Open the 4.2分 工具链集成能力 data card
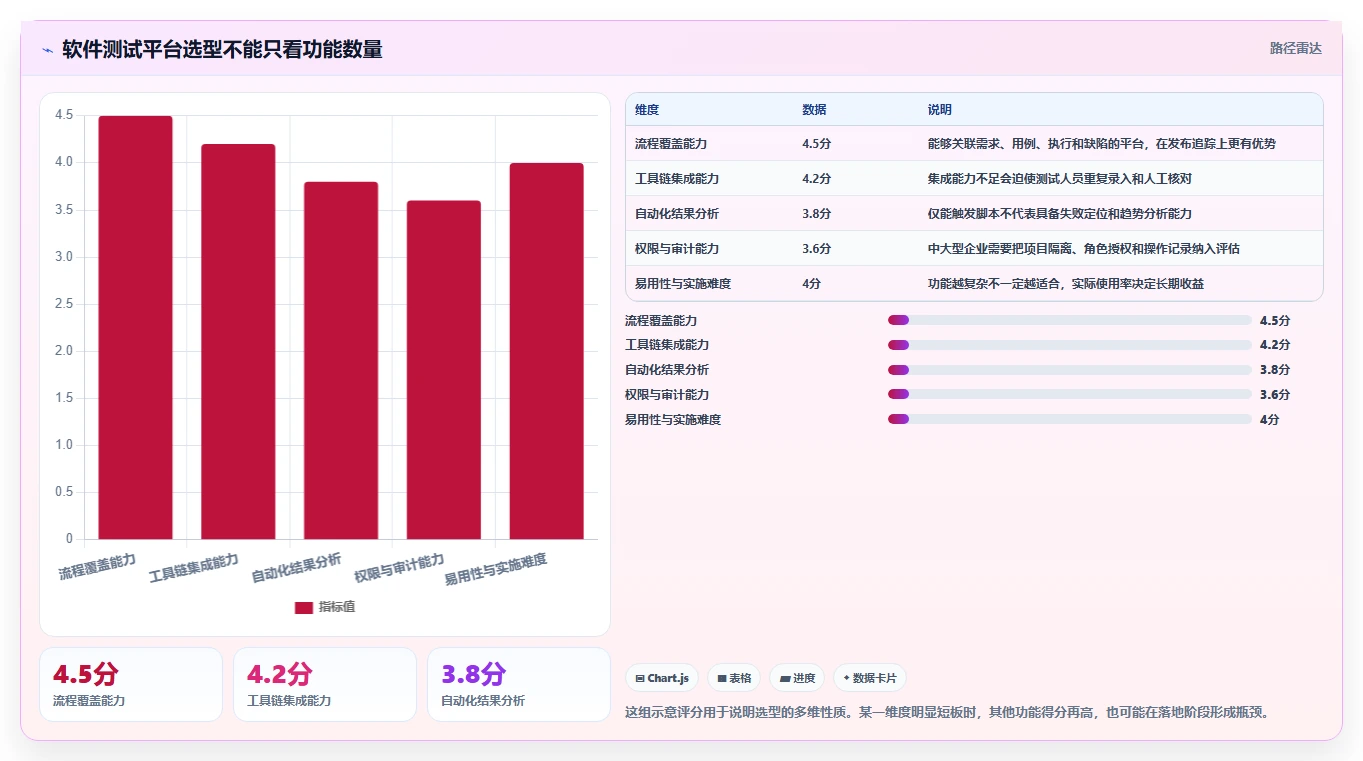This screenshot has width=1363, height=761. [325, 684]
